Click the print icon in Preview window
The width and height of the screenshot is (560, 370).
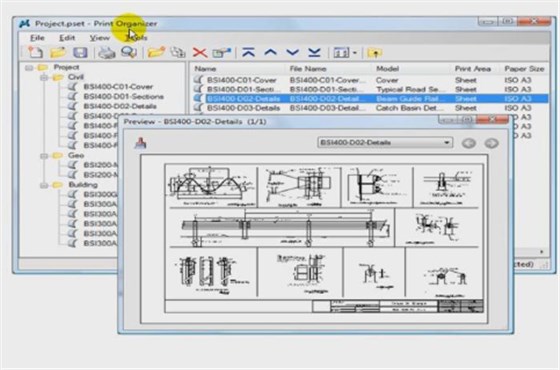pos(140,143)
